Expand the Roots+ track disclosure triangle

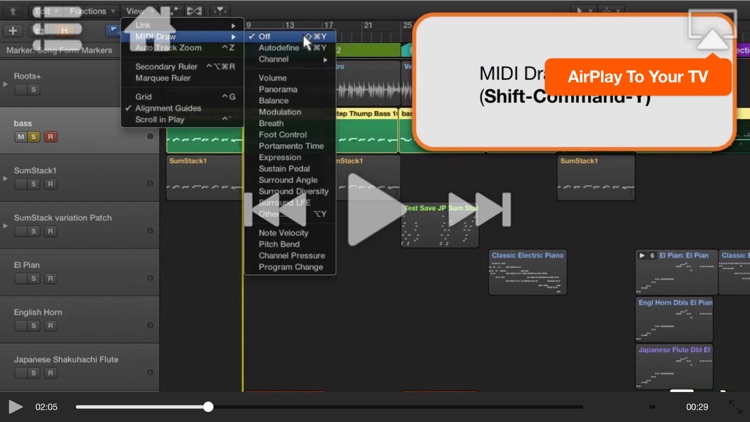(x=5, y=84)
